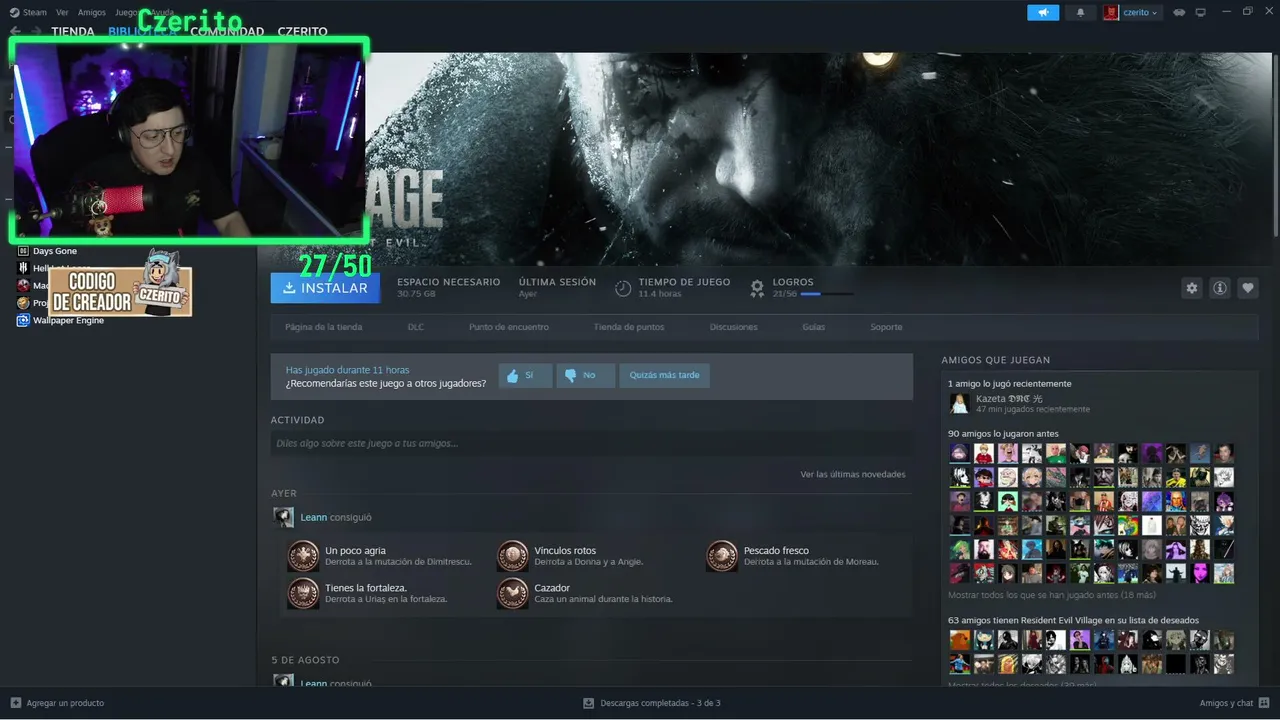The width and height of the screenshot is (1280, 720).
Task: Click the back navigation arrow
Action: click(15, 32)
